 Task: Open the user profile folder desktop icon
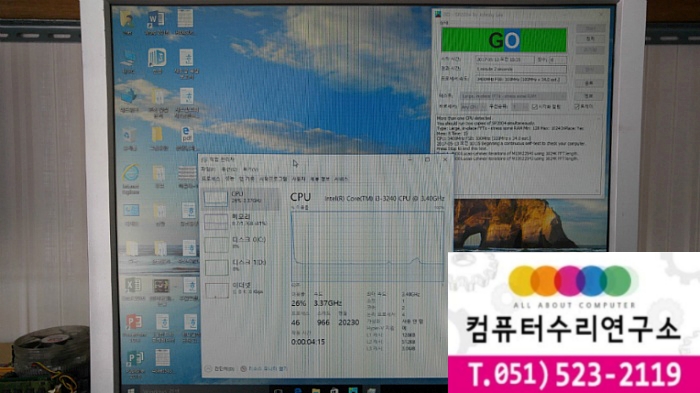tap(127, 22)
